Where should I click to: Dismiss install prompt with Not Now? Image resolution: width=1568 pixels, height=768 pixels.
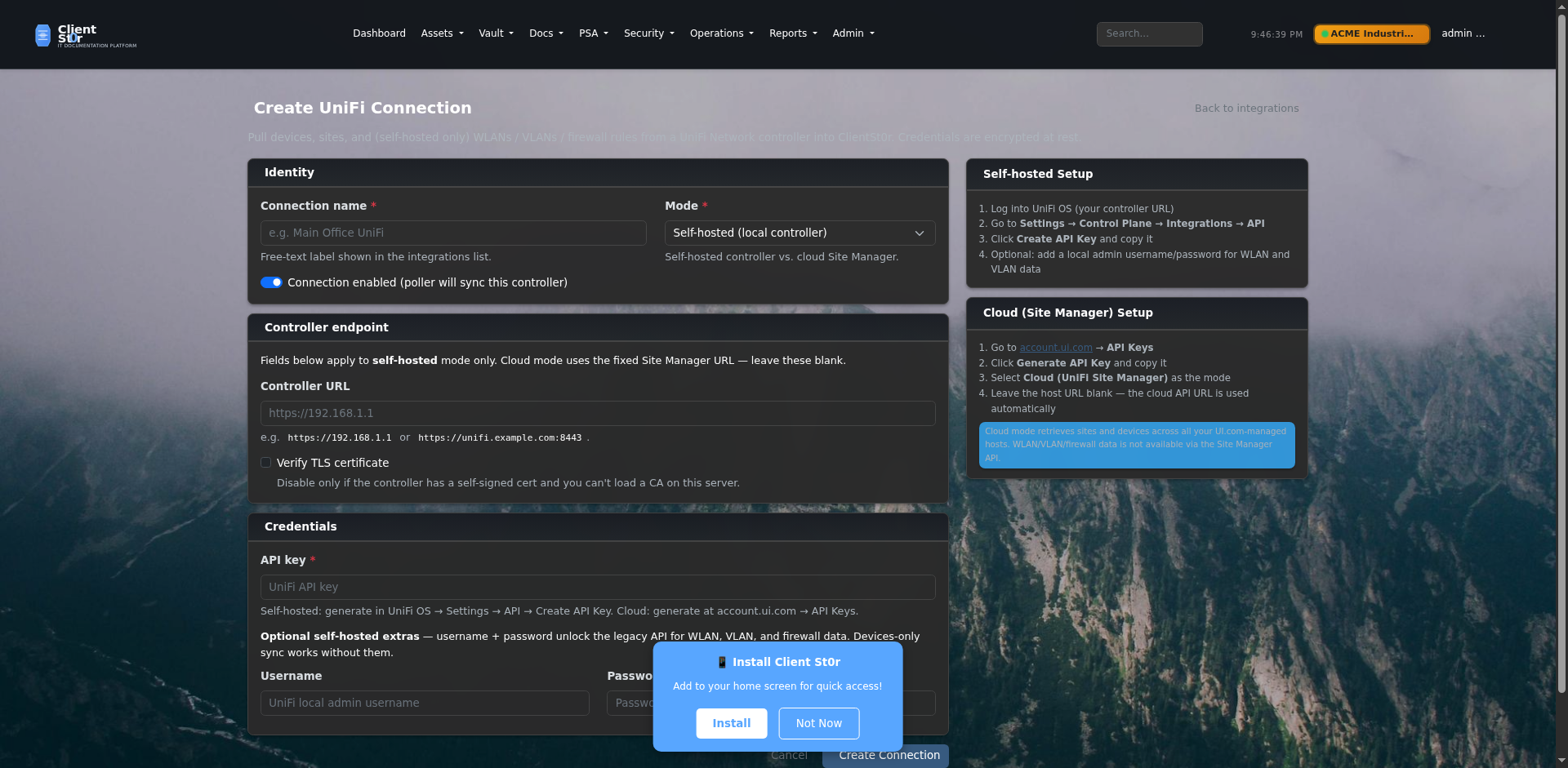click(818, 723)
